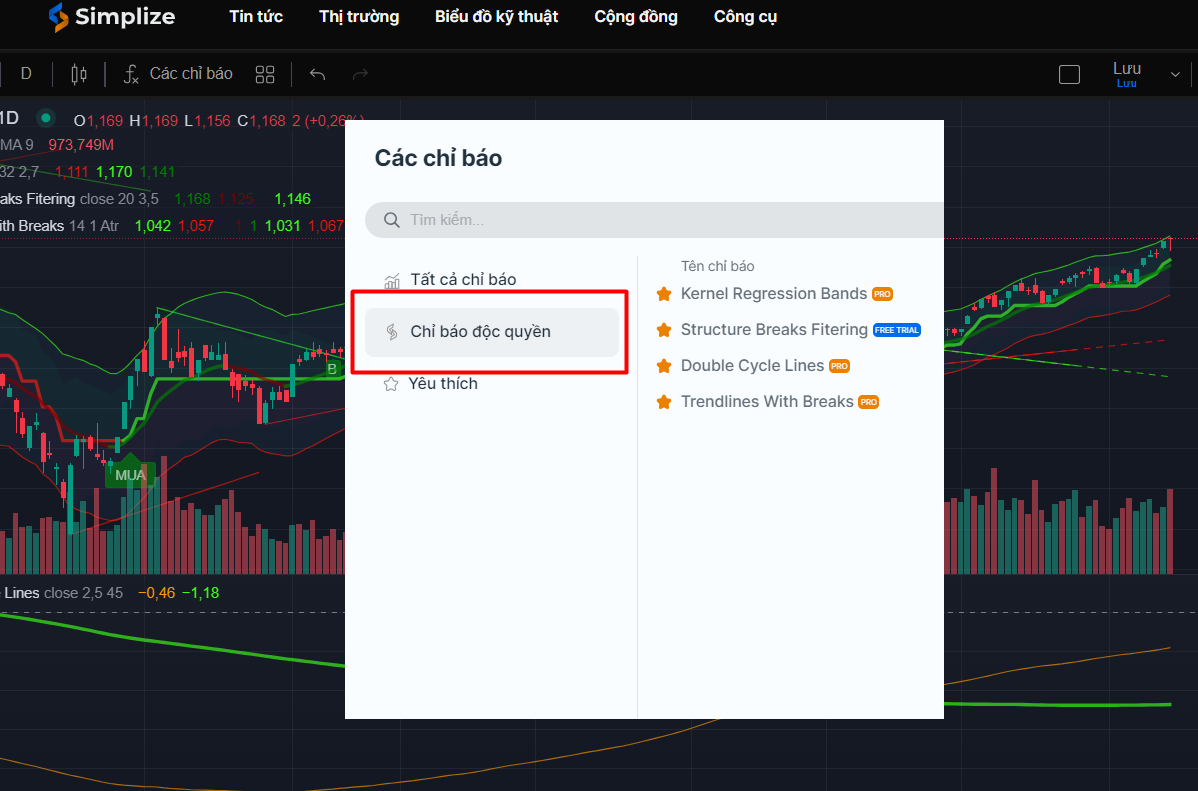Click the green MUA buy signal marker
The height and width of the screenshot is (791, 1198).
coord(130,474)
